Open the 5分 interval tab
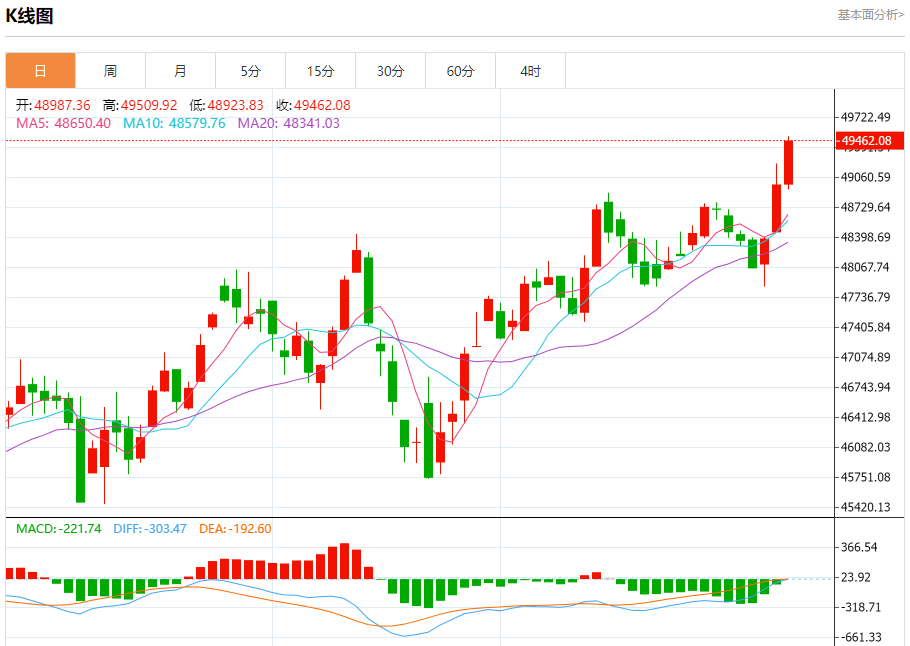 pos(250,71)
